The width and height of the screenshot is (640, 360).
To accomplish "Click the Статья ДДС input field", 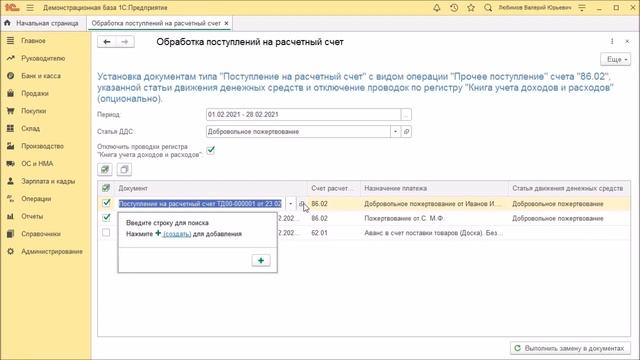I will [298, 131].
